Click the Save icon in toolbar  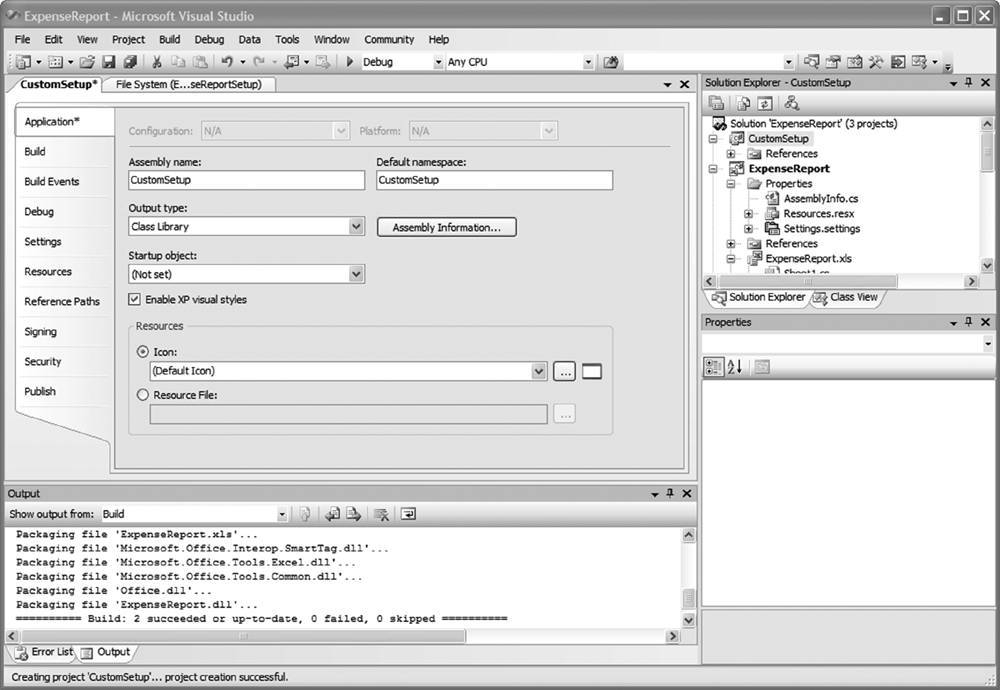pos(107,62)
